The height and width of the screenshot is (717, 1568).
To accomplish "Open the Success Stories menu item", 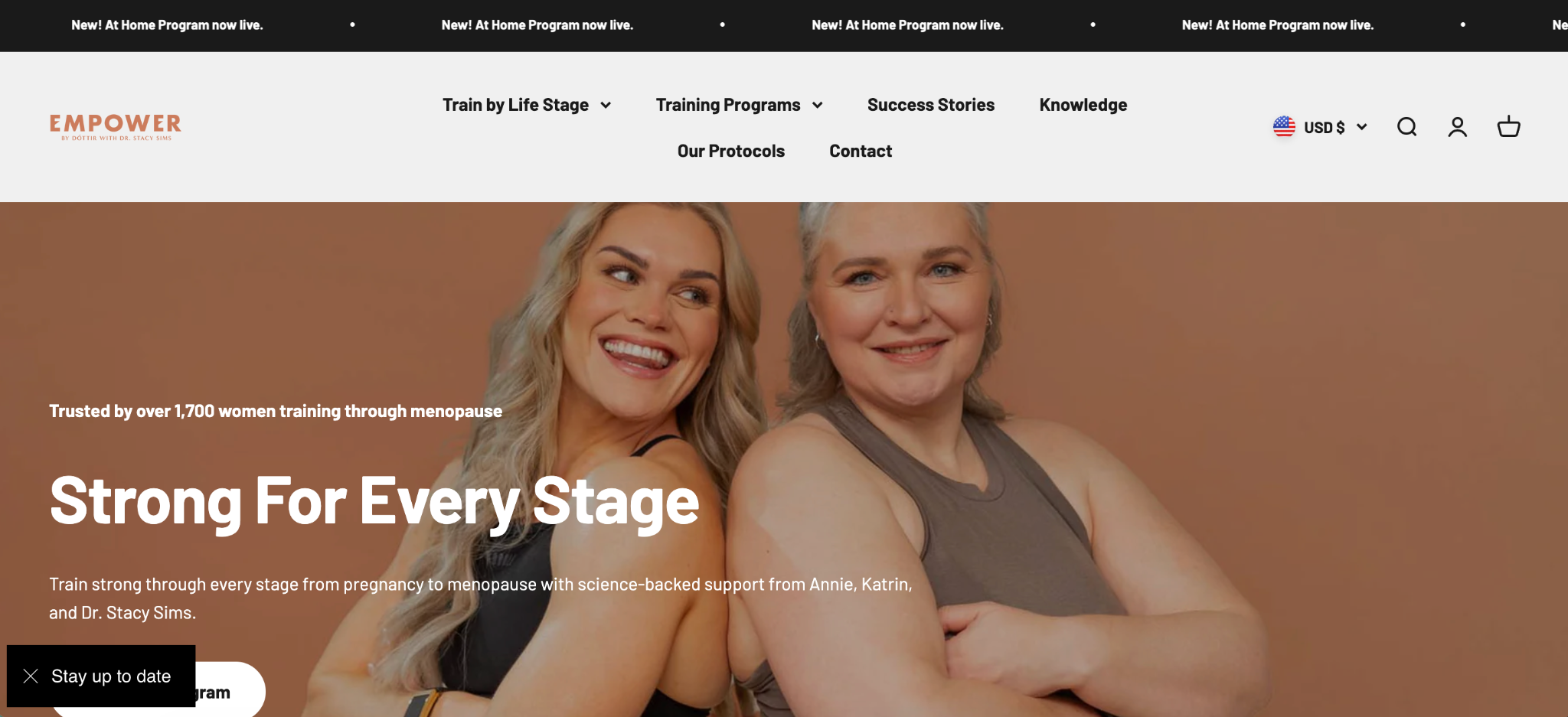I will [x=931, y=105].
